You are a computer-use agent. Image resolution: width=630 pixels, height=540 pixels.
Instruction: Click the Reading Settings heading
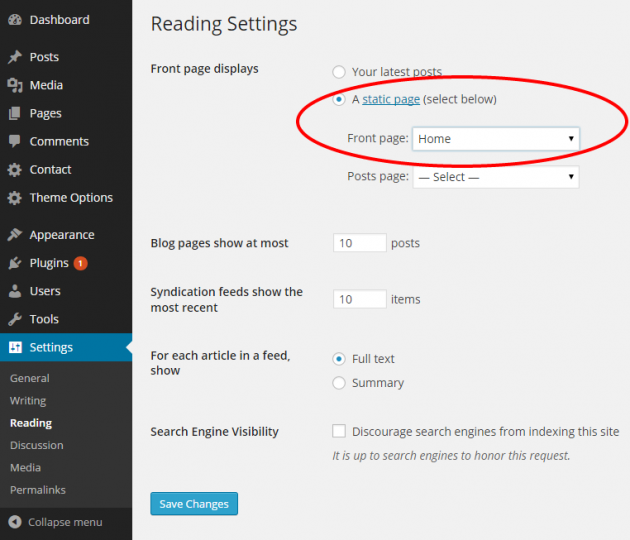click(224, 24)
